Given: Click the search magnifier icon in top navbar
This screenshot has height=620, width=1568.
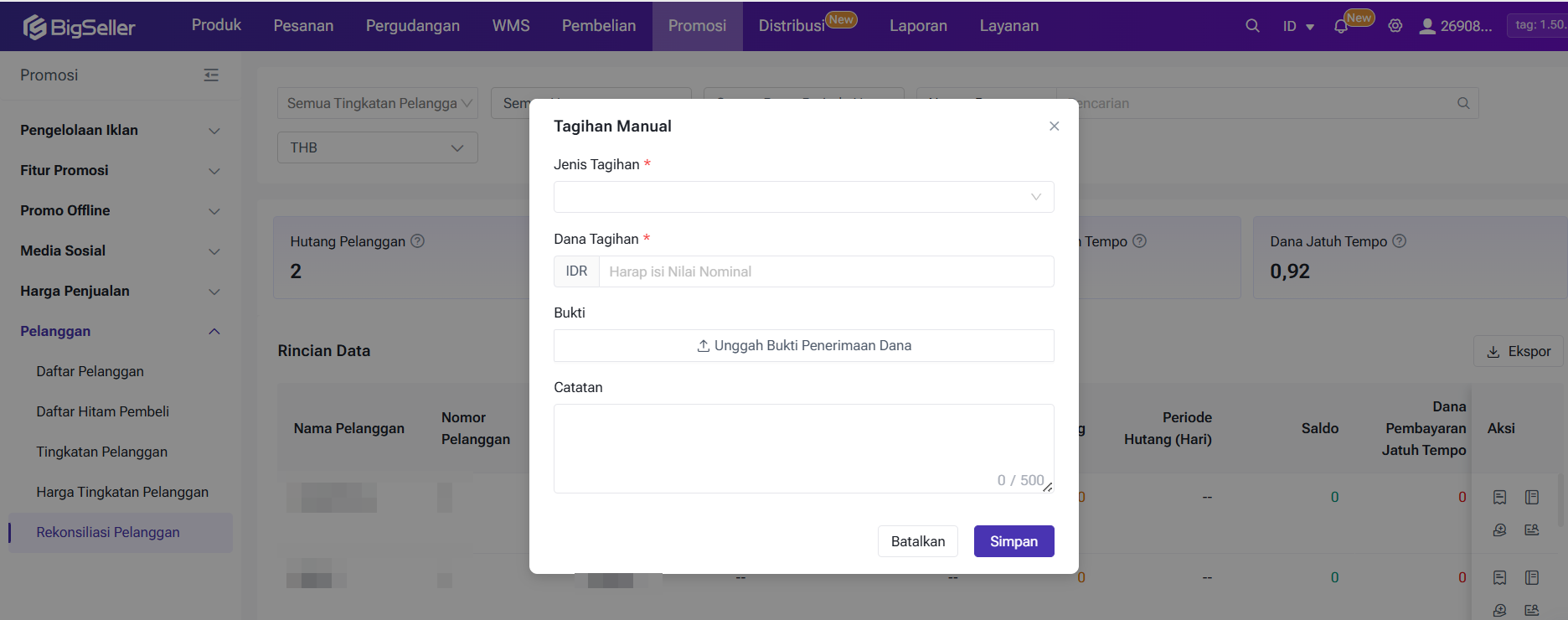Looking at the screenshot, I should click(x=1252, y=26).
